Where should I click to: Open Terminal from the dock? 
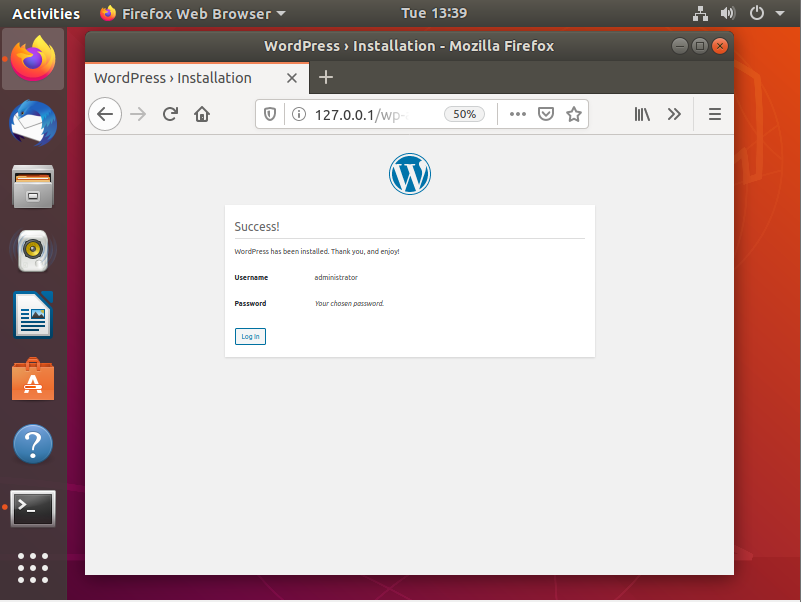33,508
